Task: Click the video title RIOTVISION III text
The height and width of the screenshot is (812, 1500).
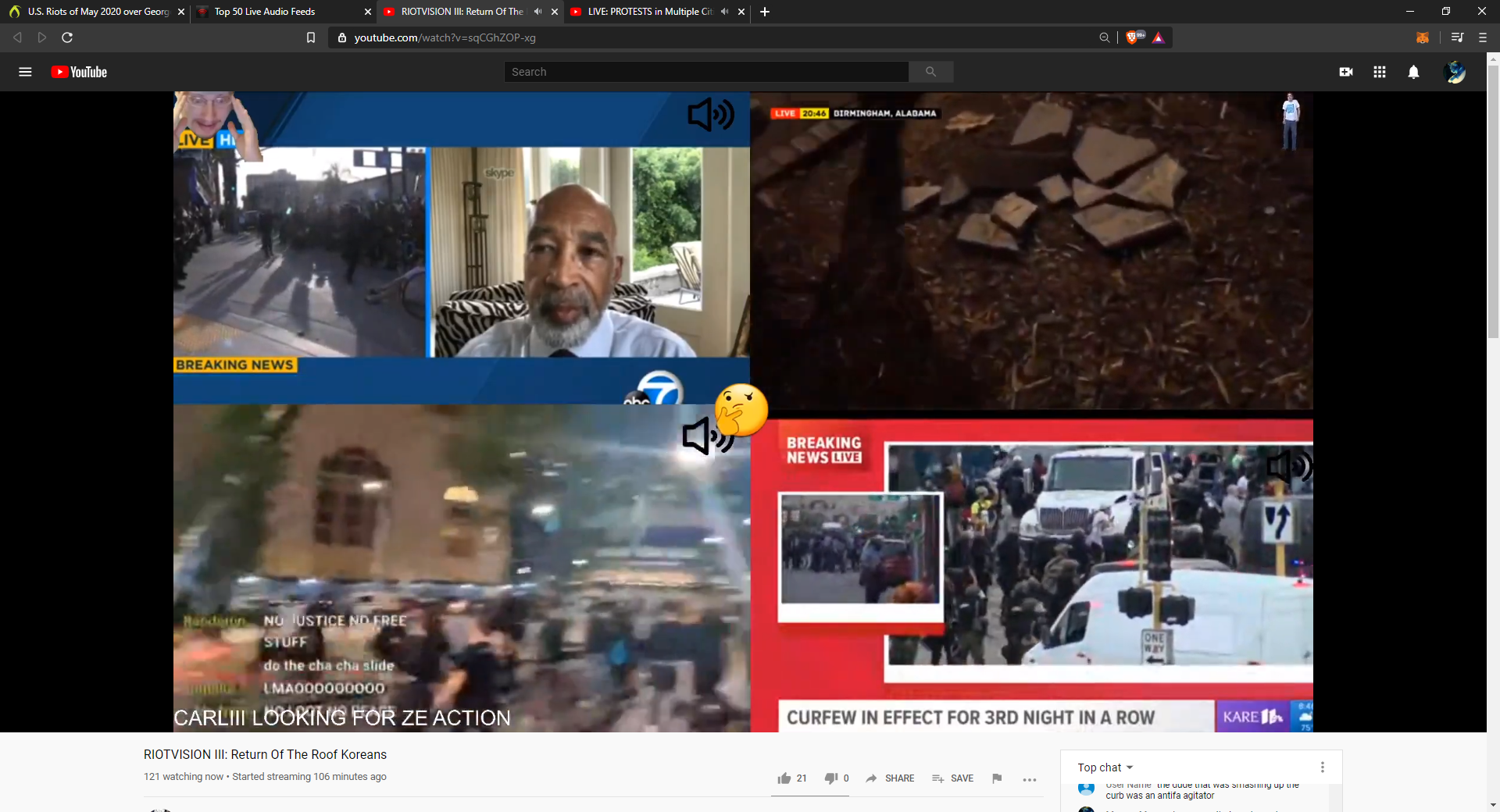Action: click(265, 754)
